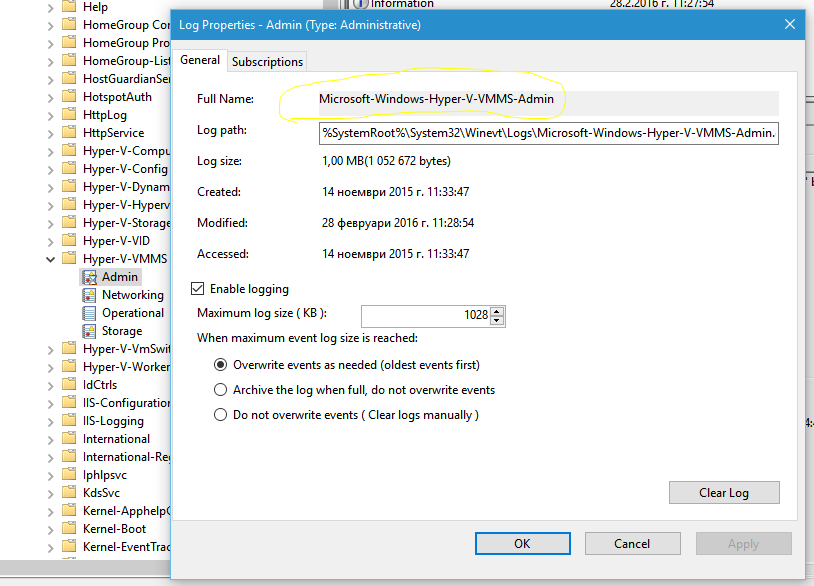
Task: Open the Operational log item
Action: pos(132,313)
